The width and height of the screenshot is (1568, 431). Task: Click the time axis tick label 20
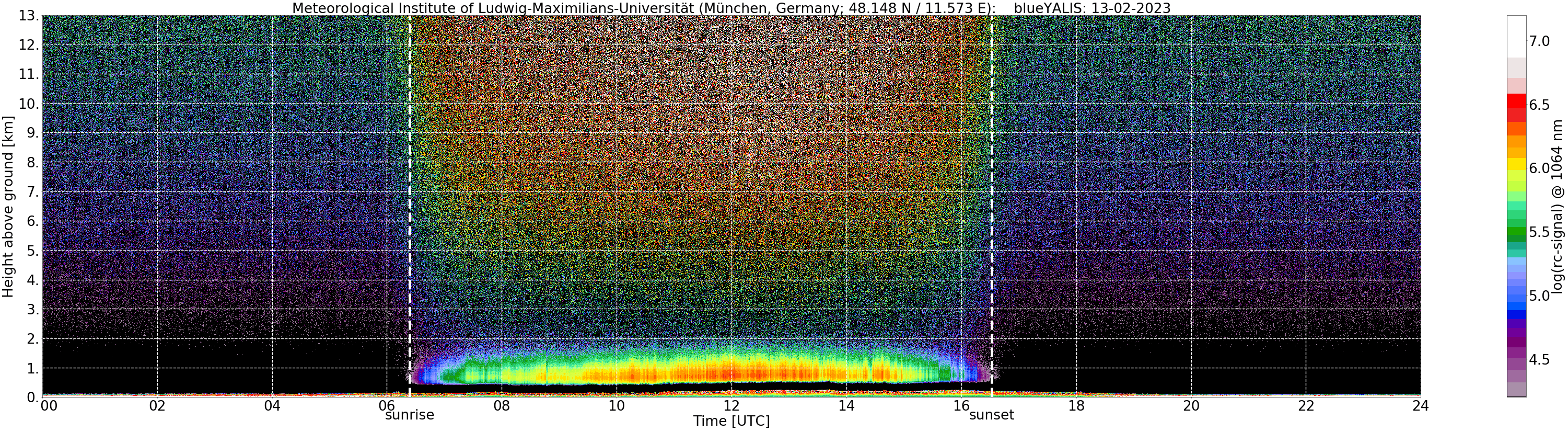pos(1191,406)
